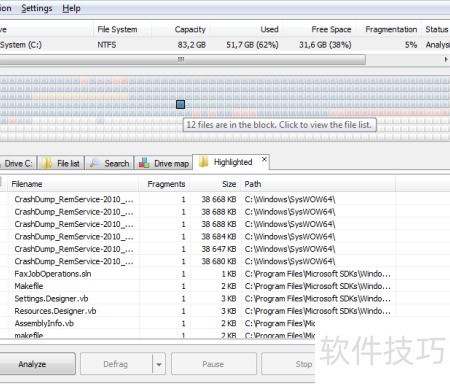
Task: Click the Highlighted tab folder icon
Action: point(203,162)
